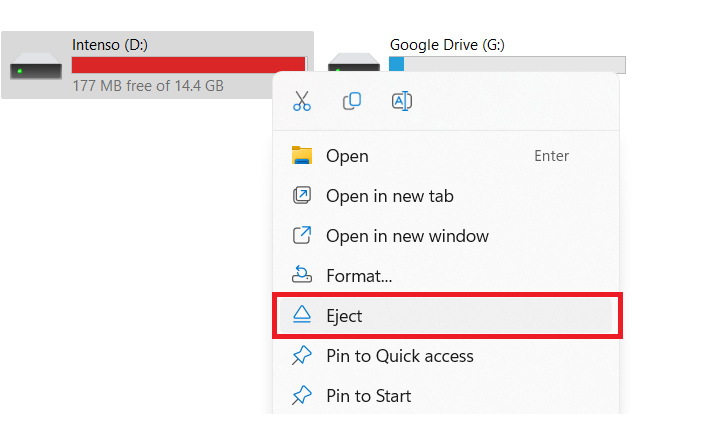This screenshot has height=423, width=728.
Task: Click the red Intenso storage usage bar
Action: pos(188,65)
